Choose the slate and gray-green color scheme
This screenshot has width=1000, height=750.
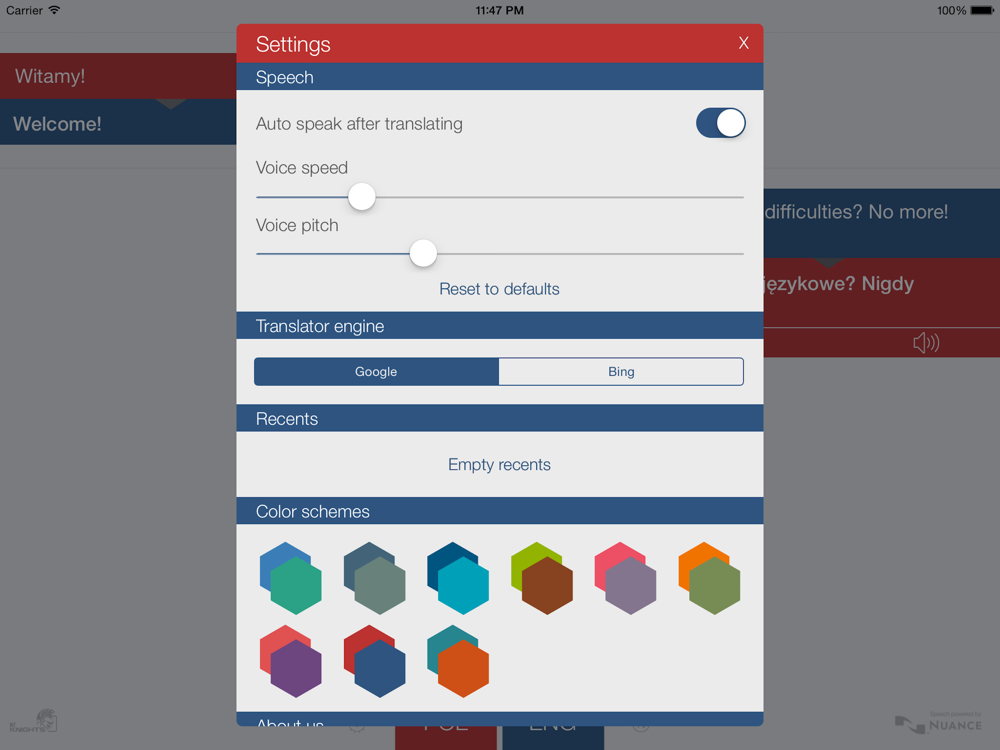pyautogui.click(x=374, y=578)
